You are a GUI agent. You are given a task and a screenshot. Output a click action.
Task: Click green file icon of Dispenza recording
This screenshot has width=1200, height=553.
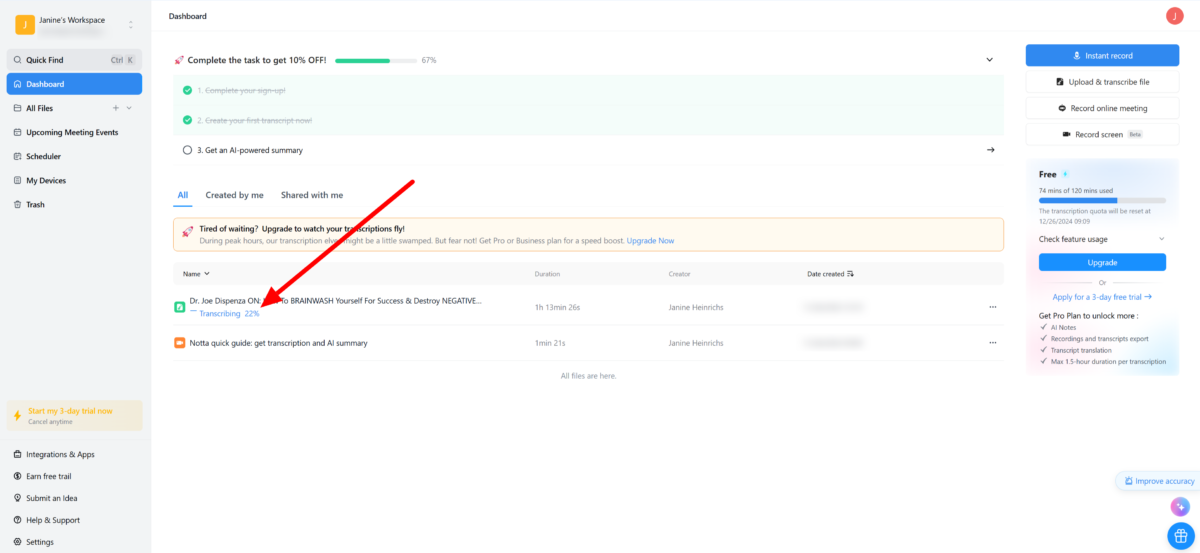pyautogui.click(x=180, y=306)
